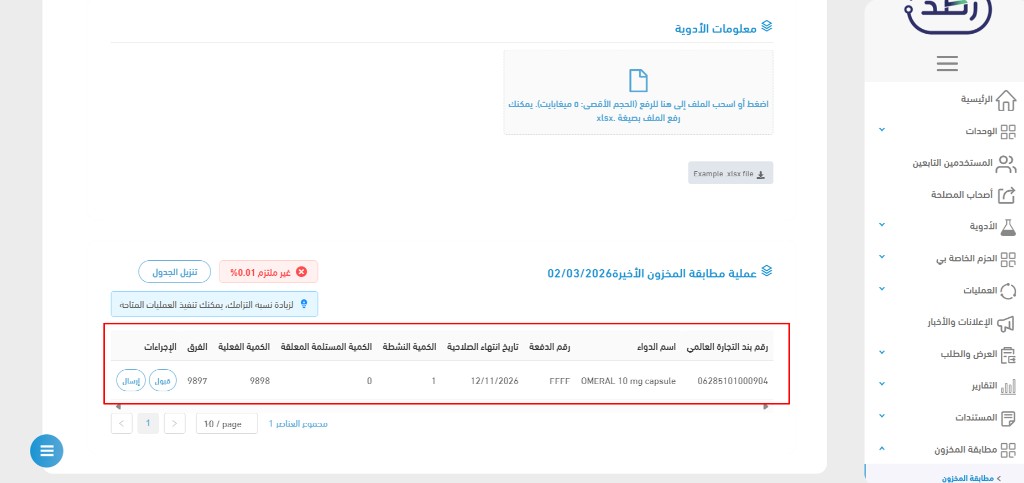Image resolution: width=1024 pixels, height=483 pixels.
Task: Click the grid icon beside الوحدات
Action: tap(1008, 132)
